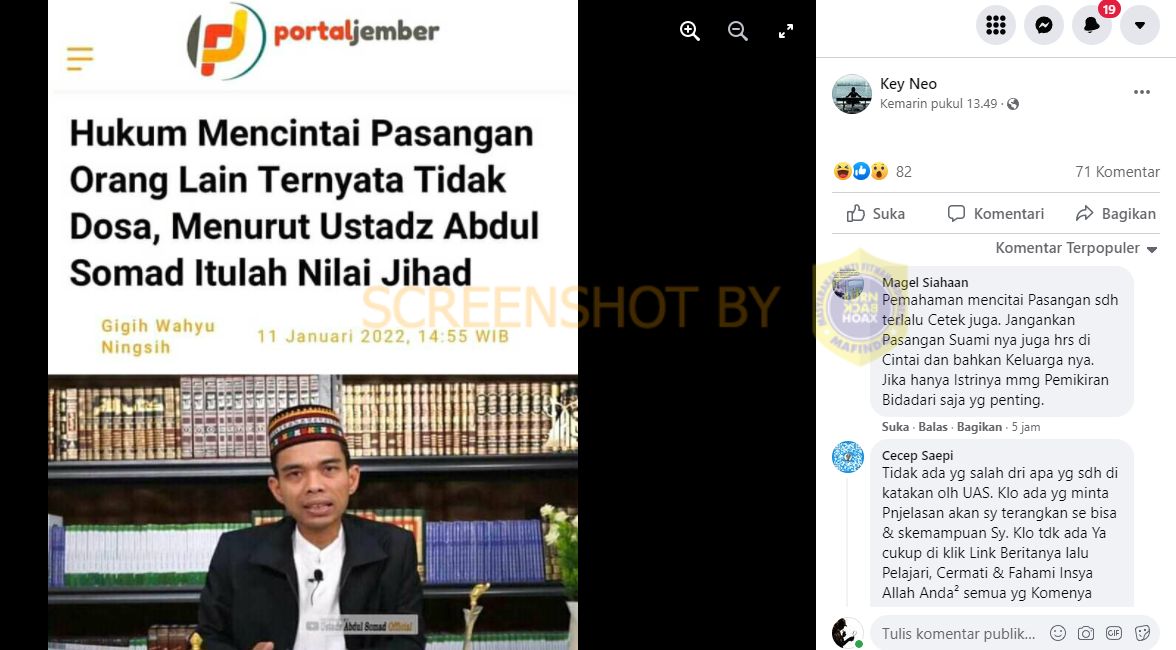This screenshot has height=650, width=1176.
Task: Click Komentari to comment
Action: 995,214
